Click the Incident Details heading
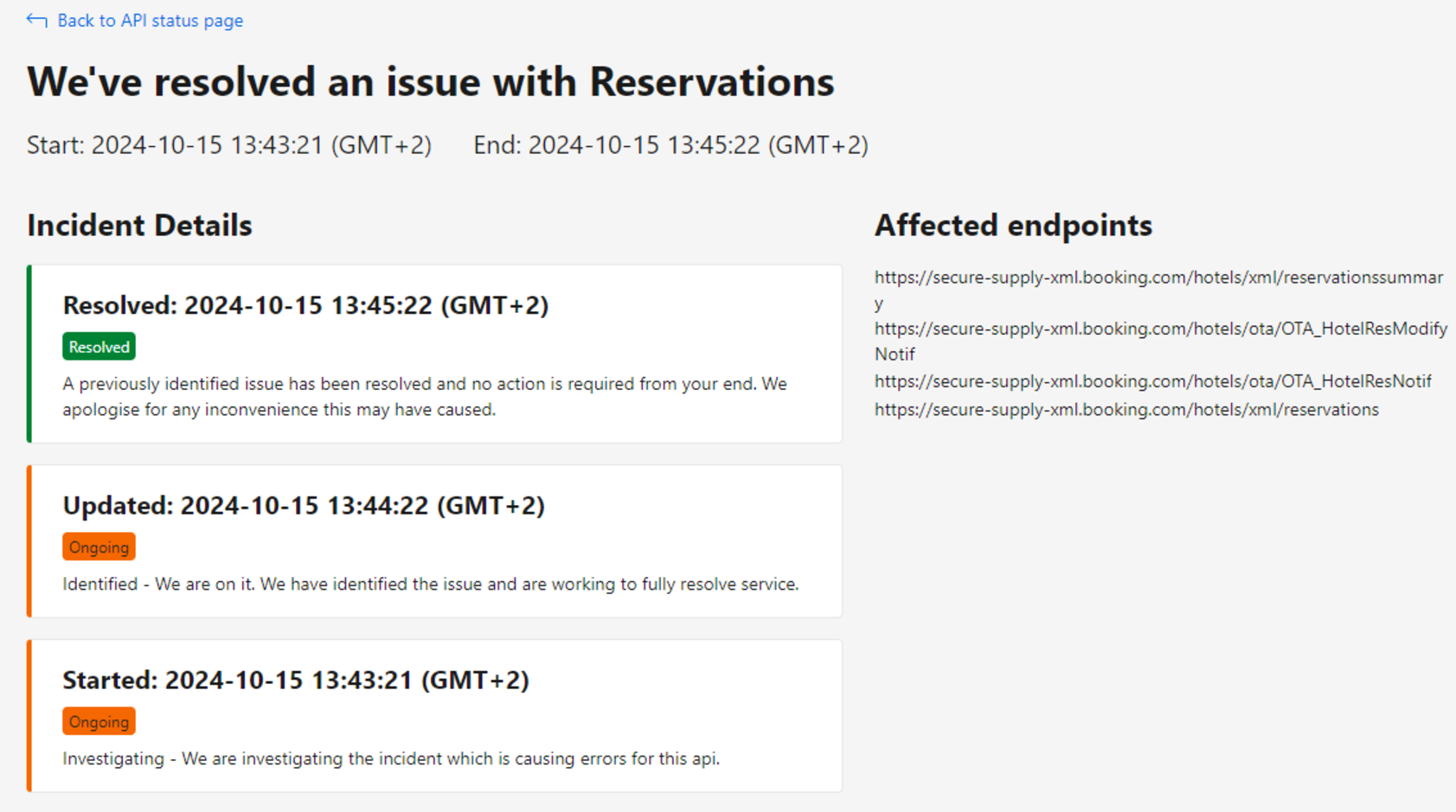This screenshot has width=1456, height=812. pos(139,226)
